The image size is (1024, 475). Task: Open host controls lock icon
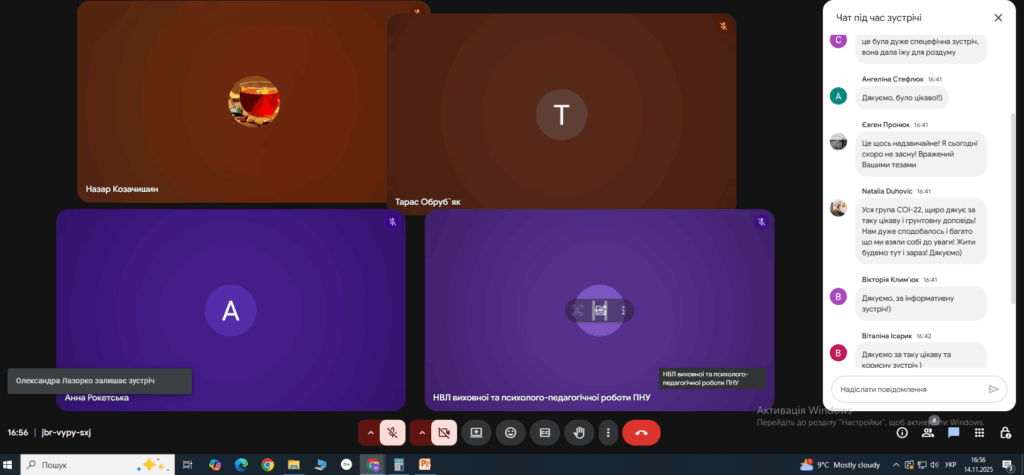tap(1006, 433)
